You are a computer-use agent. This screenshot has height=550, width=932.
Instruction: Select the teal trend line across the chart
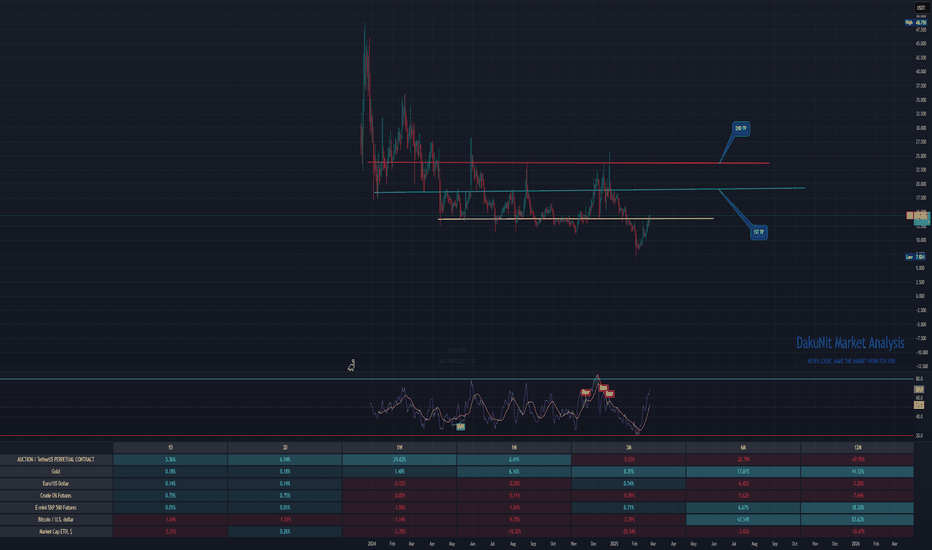(x=590, y=190)
